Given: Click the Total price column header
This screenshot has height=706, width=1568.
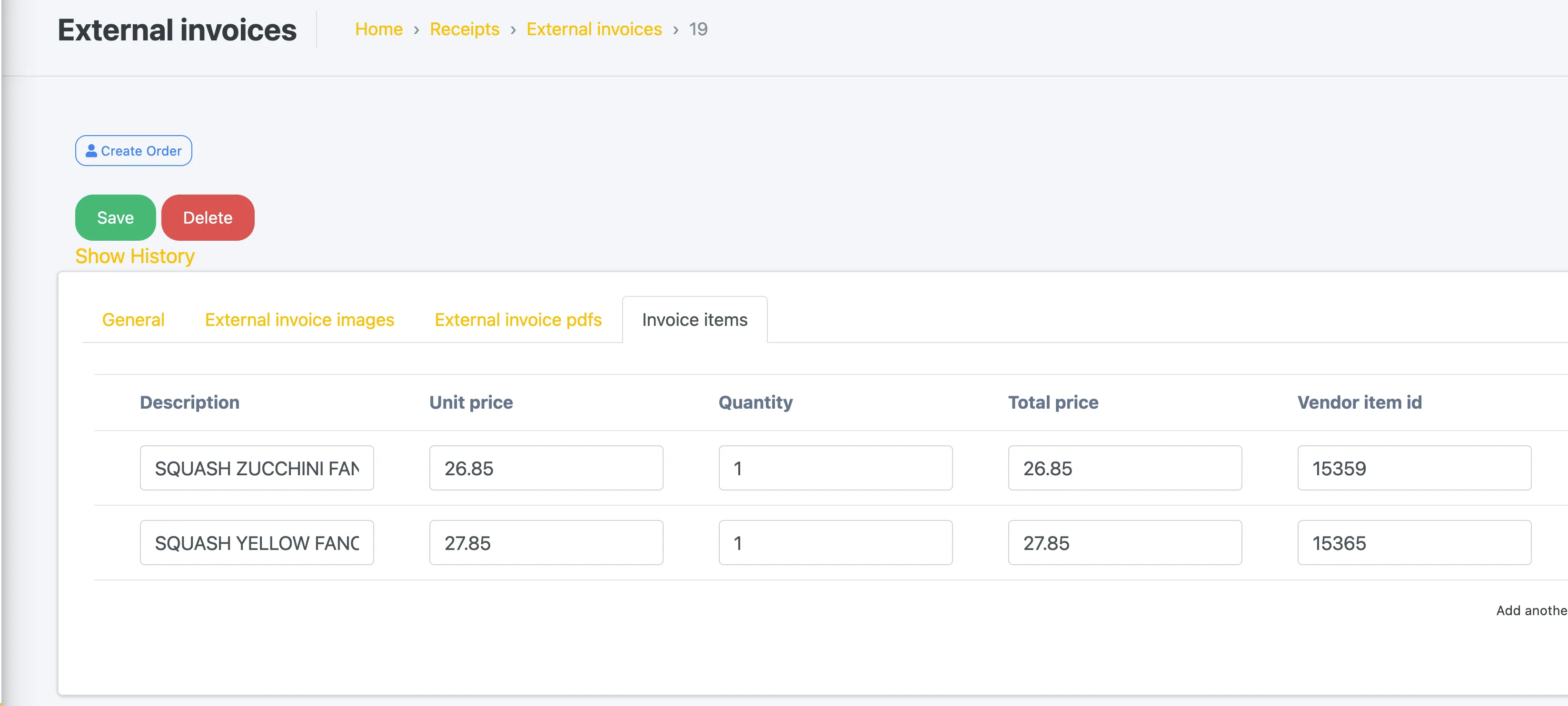Looking at the screenshot, I should [x=1053, y=402].
